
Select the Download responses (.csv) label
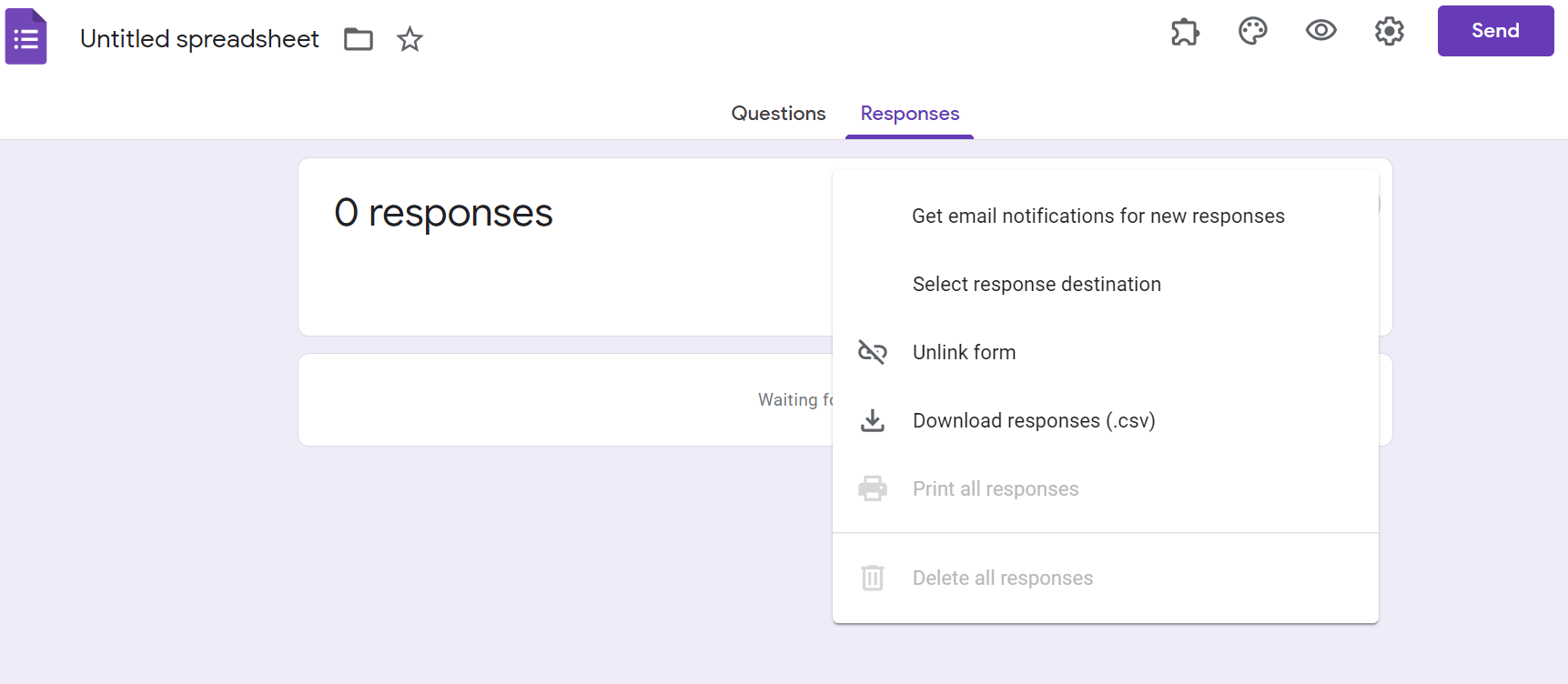coord(1034,421)
